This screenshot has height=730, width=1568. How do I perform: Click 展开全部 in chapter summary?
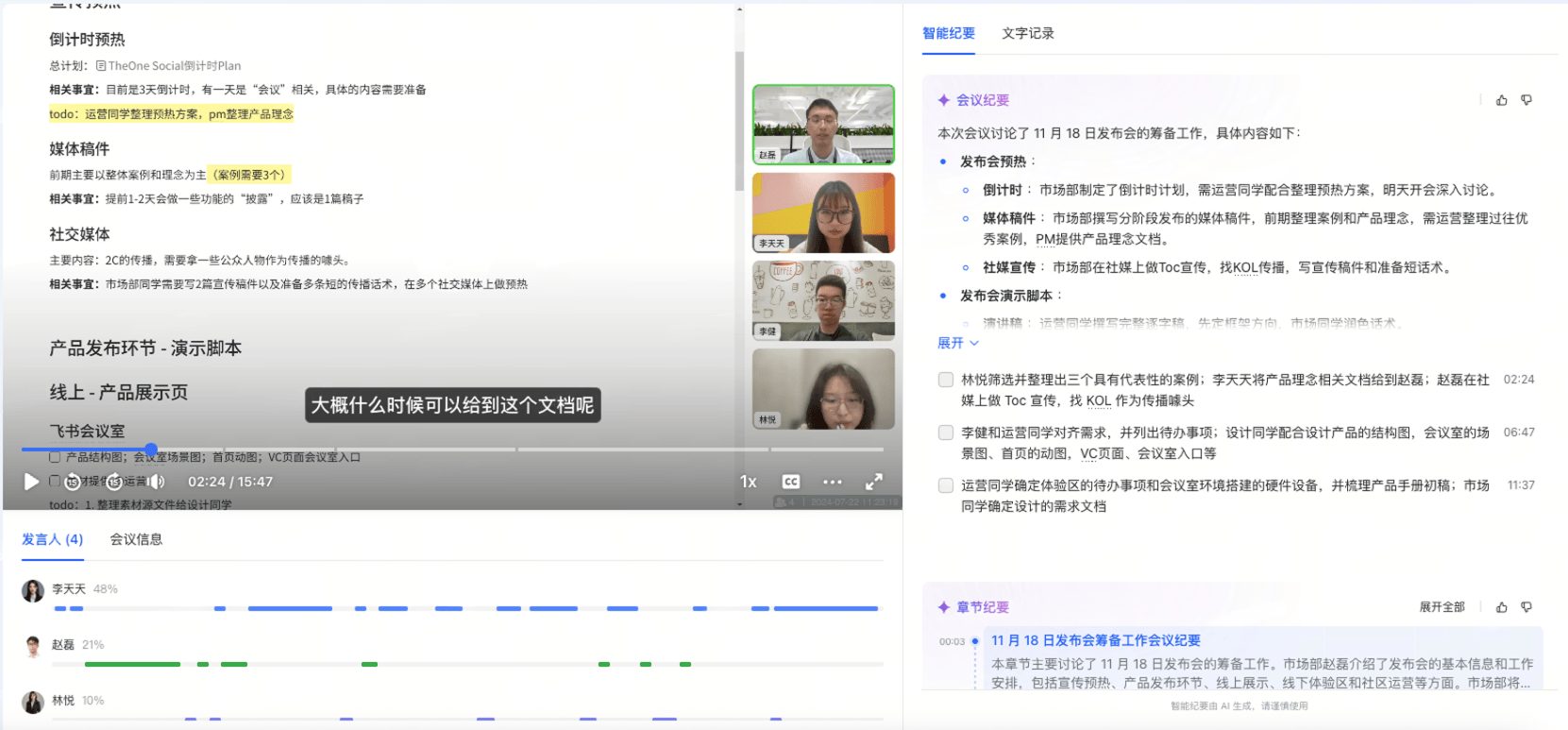pyautogui.click(x=1442, y=607)
